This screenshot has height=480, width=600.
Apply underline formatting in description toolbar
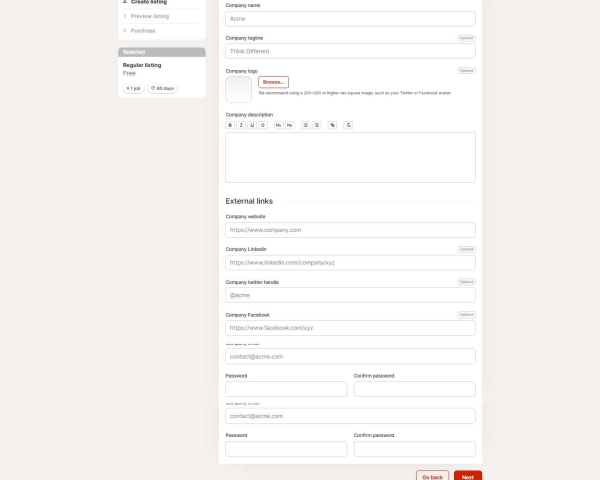coord(251,125)
